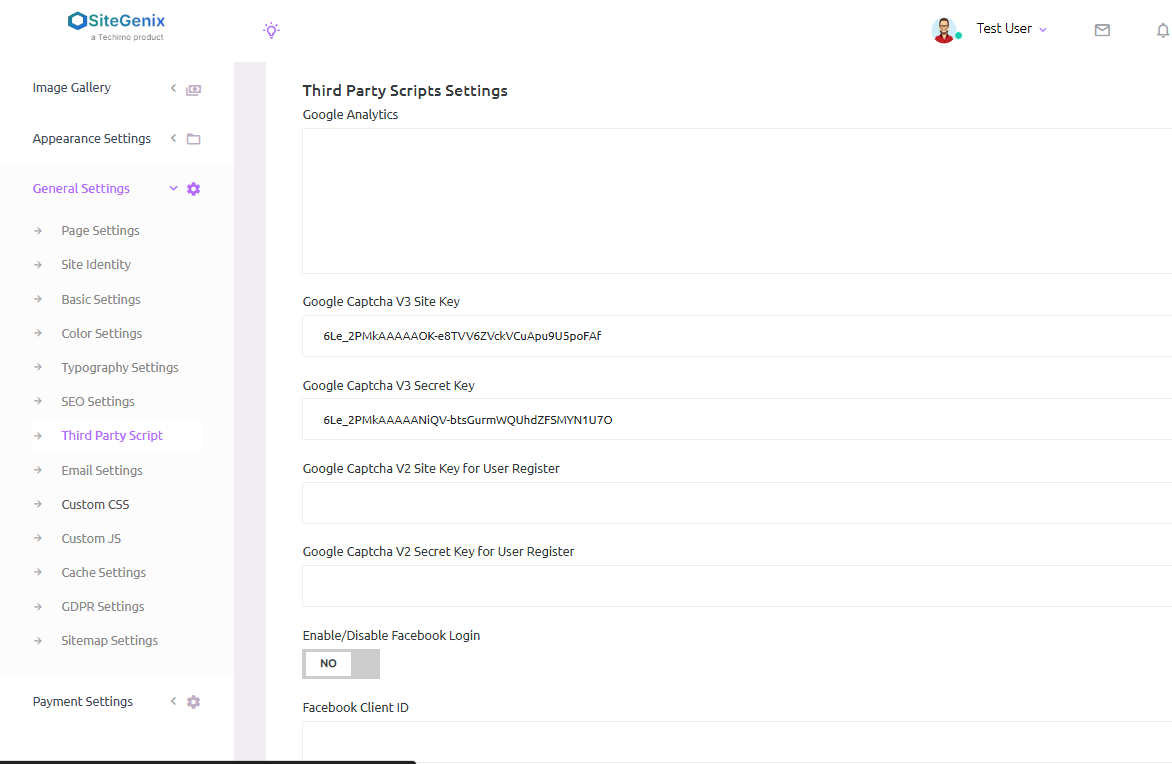Click the lightbulb icon in header
Viewport: 1172px width, 764px height.
pyautogui.click(x=271, y=30)
